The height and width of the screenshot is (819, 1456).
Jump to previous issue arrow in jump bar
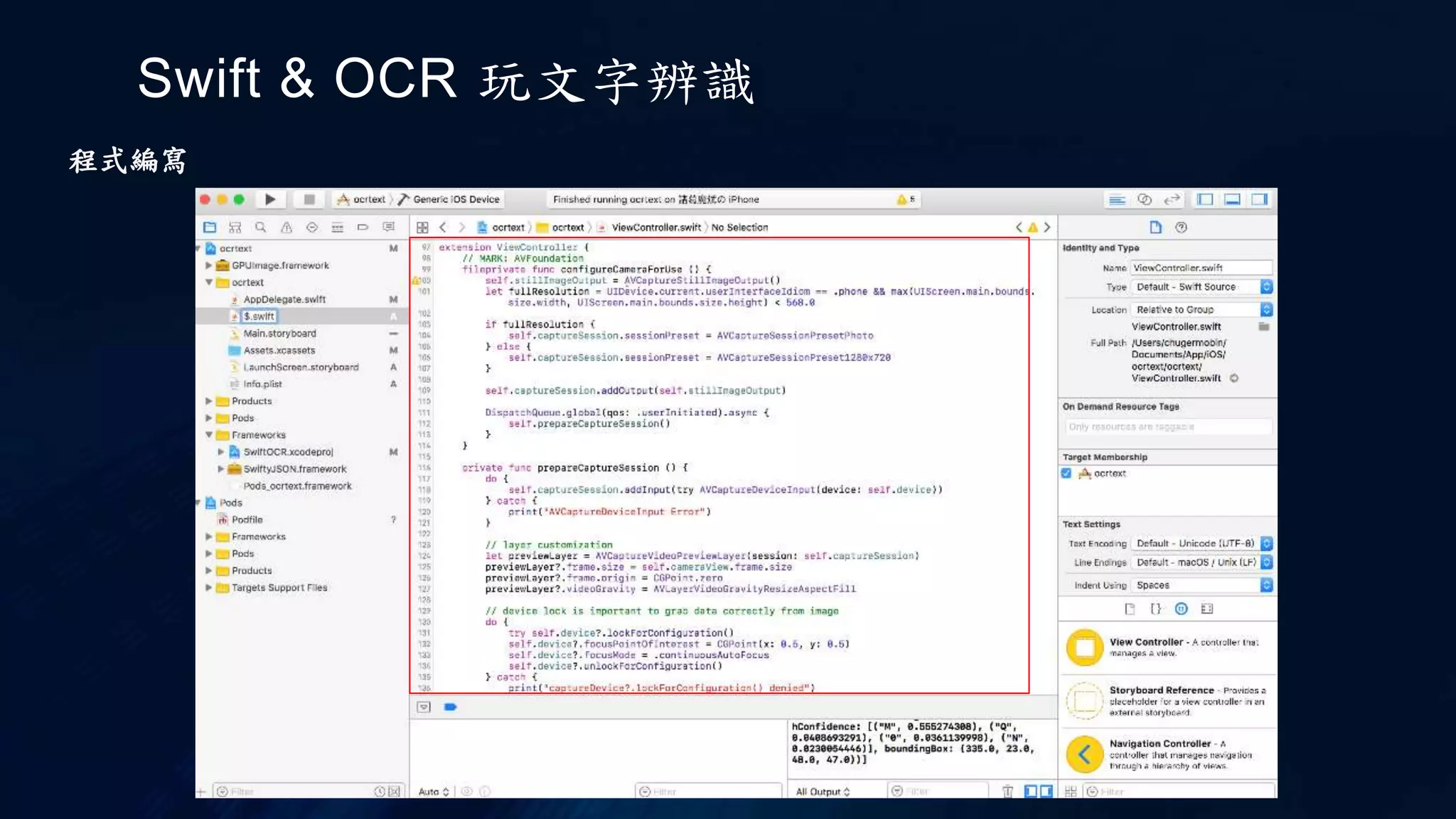click(1019, 227)
